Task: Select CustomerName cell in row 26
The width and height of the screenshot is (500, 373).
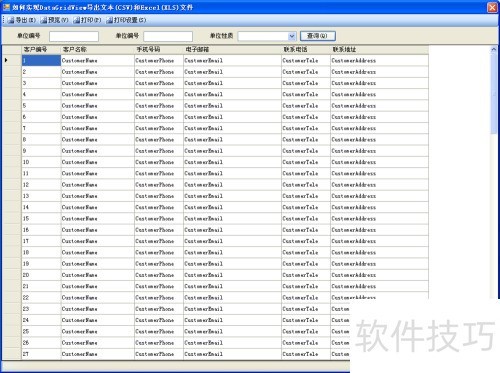Action: [x=98, y=343]
